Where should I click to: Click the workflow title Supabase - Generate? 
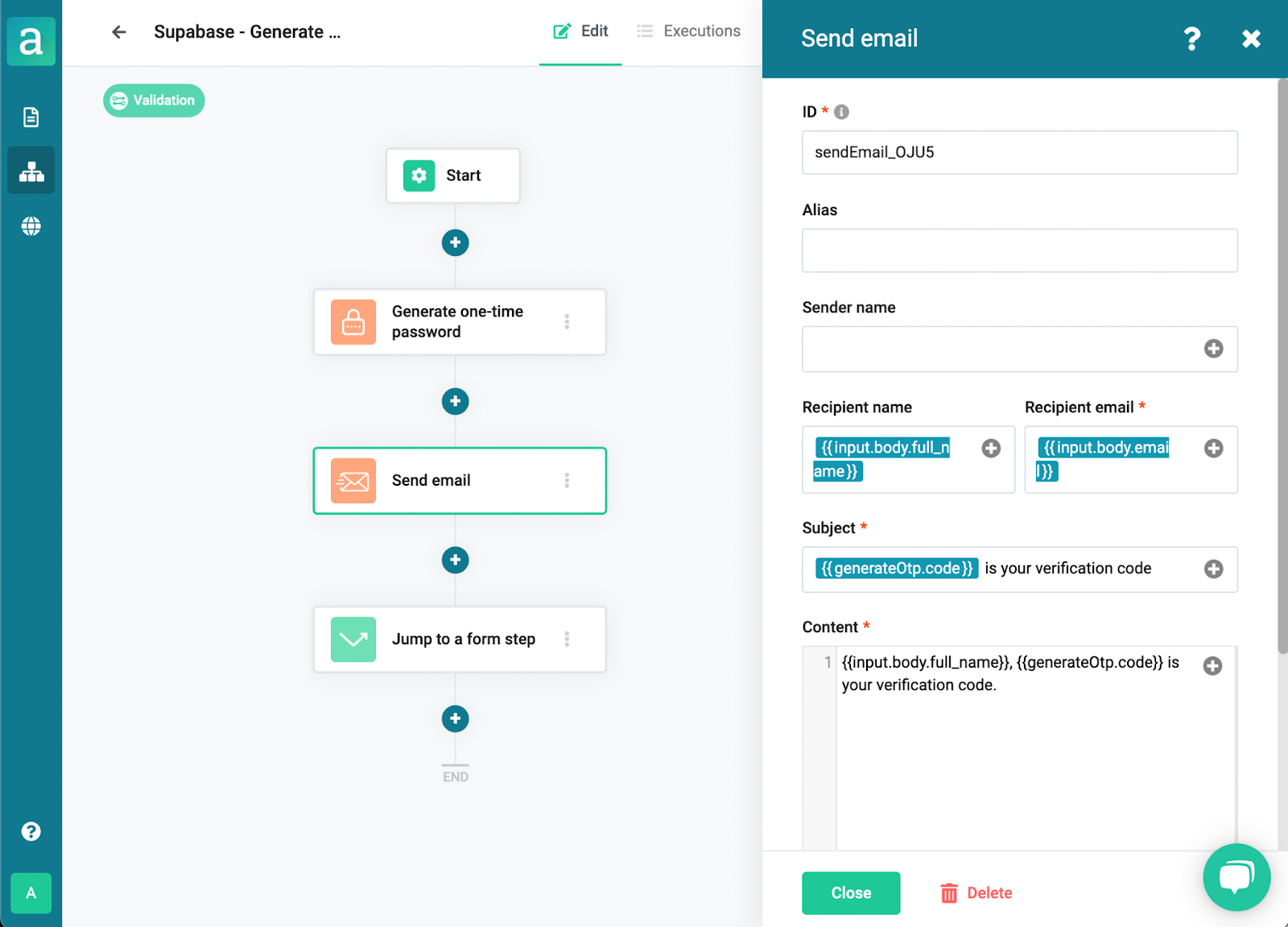pos(247,32)
